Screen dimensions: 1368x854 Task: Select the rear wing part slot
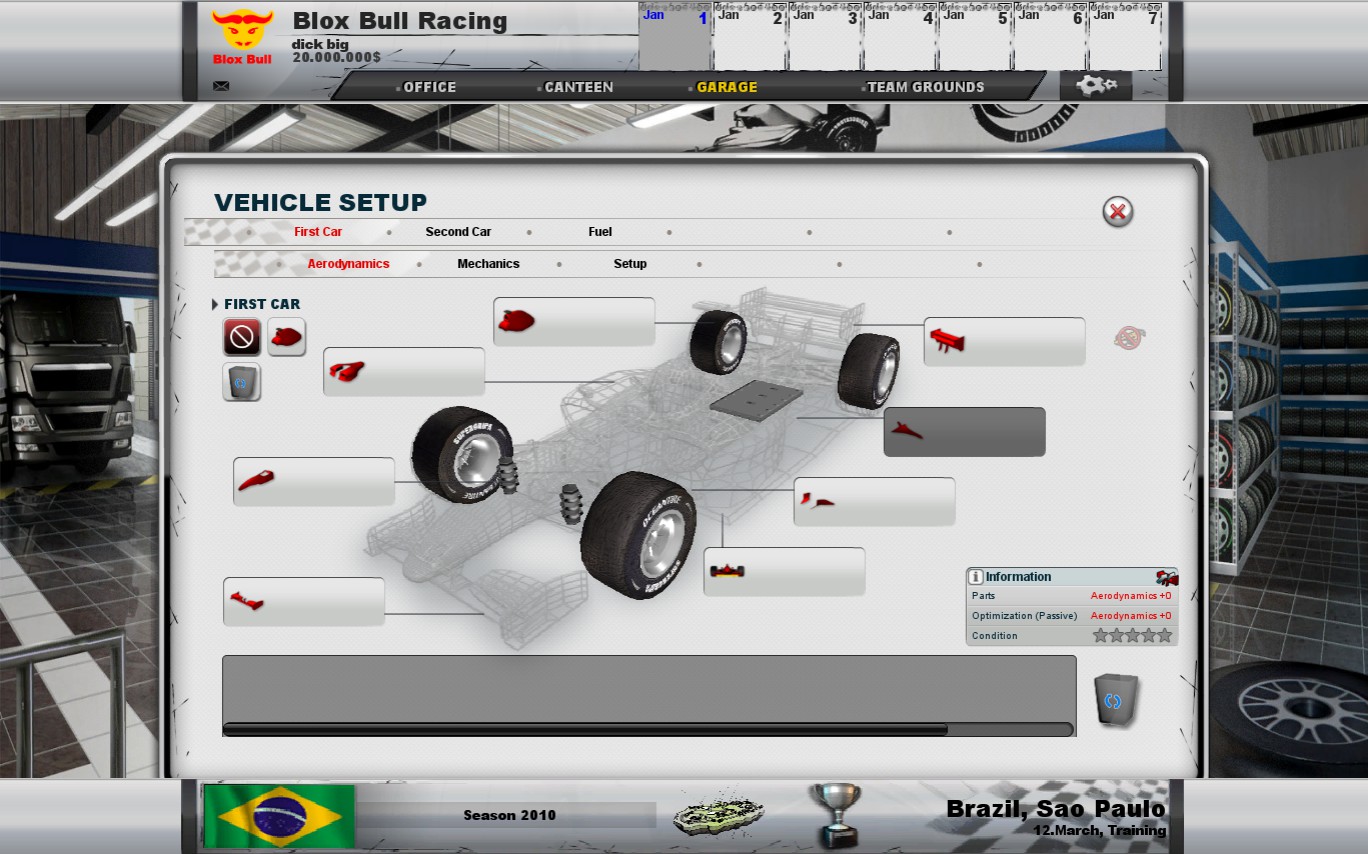tap(1004, 342)
